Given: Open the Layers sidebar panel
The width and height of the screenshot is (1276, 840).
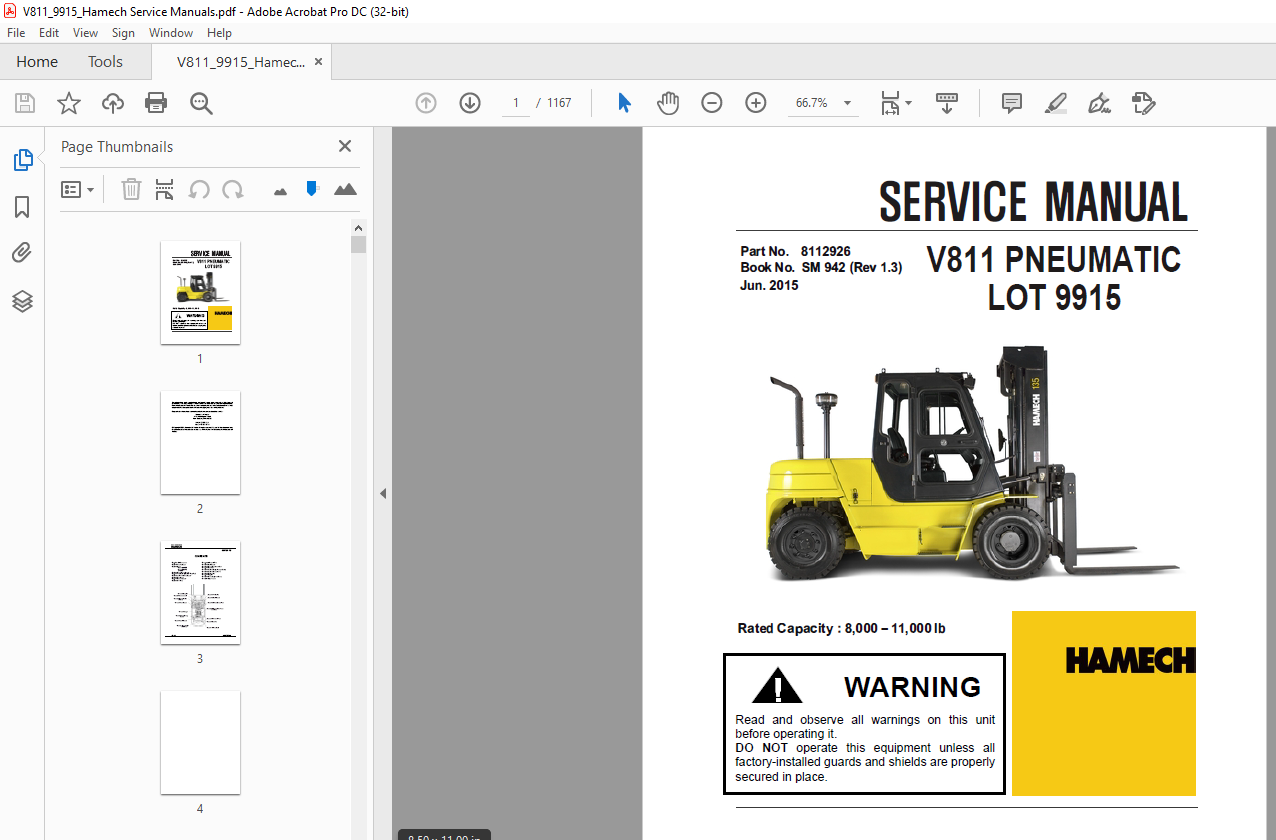Looking at the screenshot, I should tap(22, 301).
